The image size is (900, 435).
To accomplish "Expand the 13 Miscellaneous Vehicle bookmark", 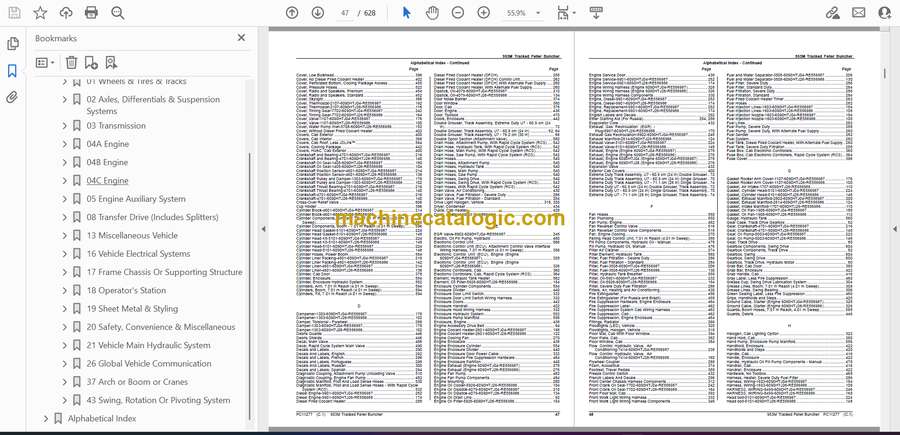I will point(64,236).
